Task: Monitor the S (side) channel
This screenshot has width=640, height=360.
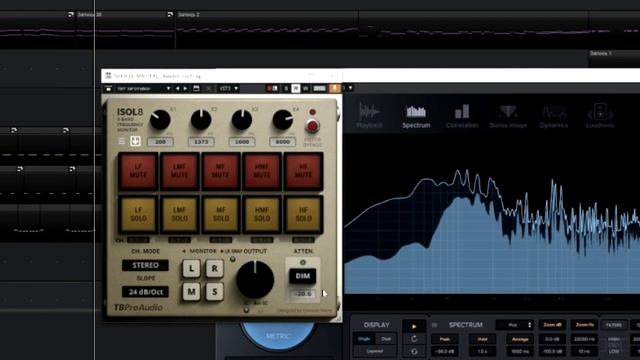Action: 214,292
